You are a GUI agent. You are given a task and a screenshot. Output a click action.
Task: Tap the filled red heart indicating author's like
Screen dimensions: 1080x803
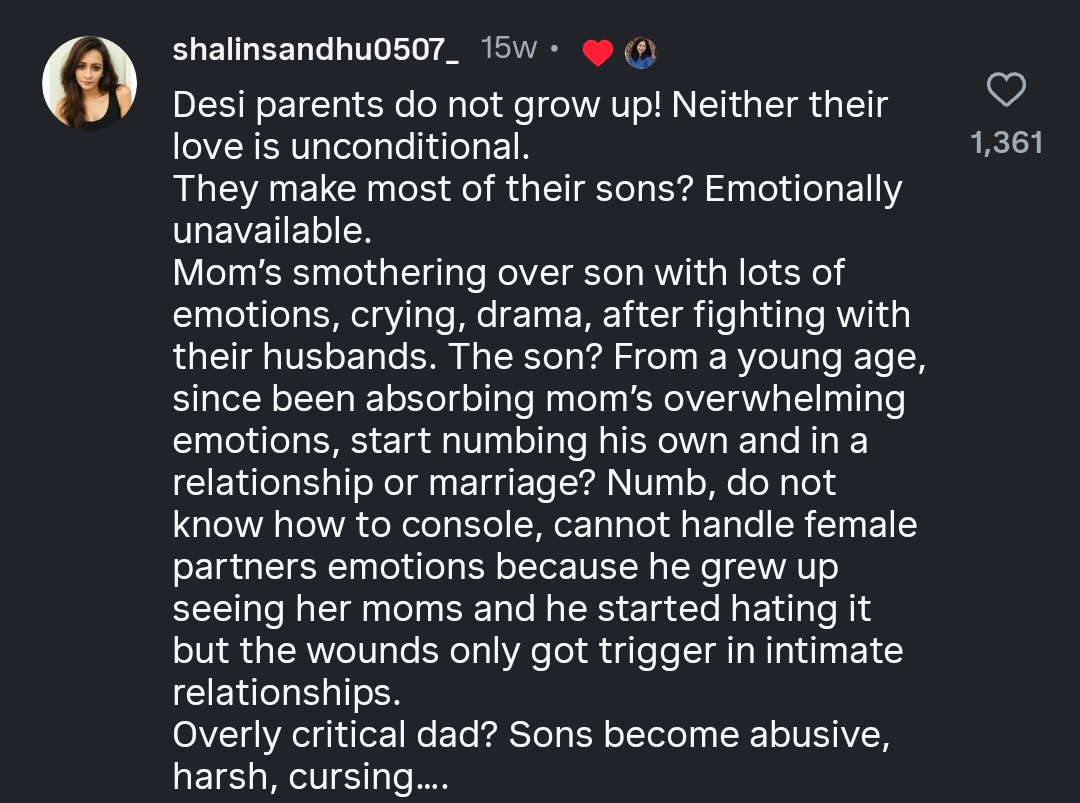pos(597,53)
